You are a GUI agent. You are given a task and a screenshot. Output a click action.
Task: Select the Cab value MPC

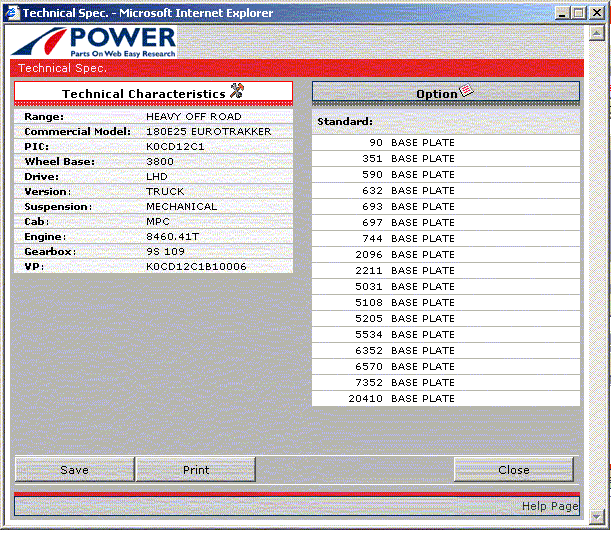(x=158, y=221)
